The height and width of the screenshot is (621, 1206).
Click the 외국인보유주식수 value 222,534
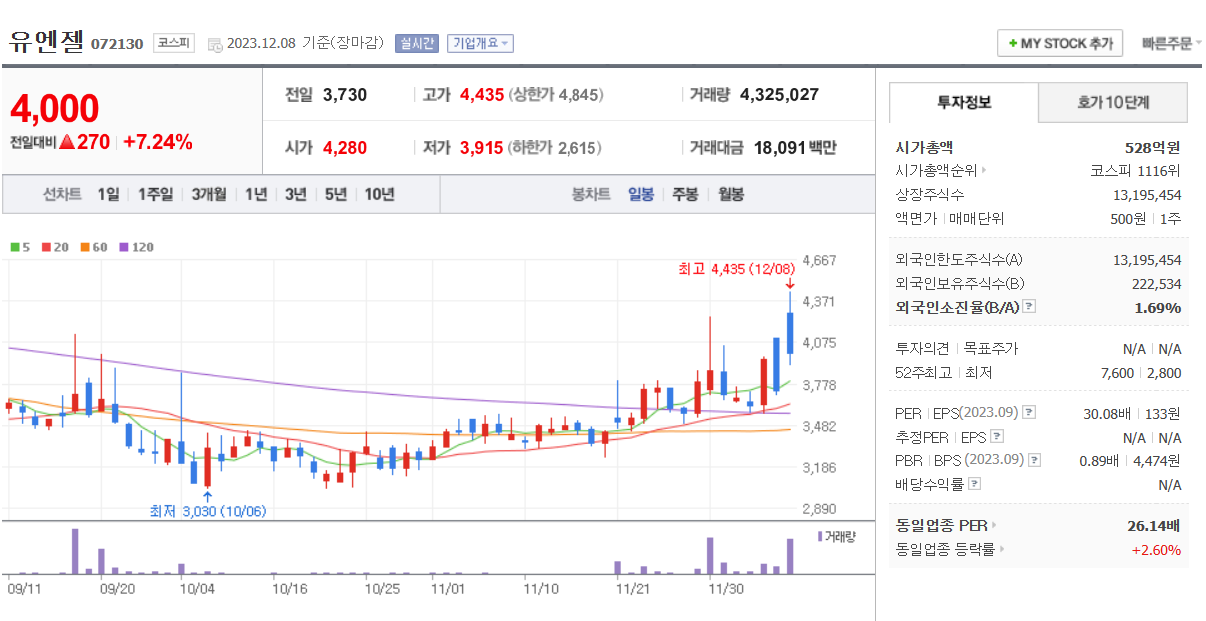click(x=1157, y=283)
